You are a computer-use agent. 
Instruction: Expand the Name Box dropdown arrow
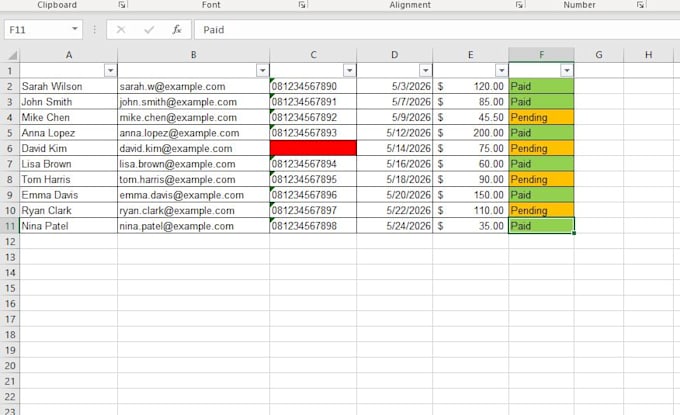(75, 29)
